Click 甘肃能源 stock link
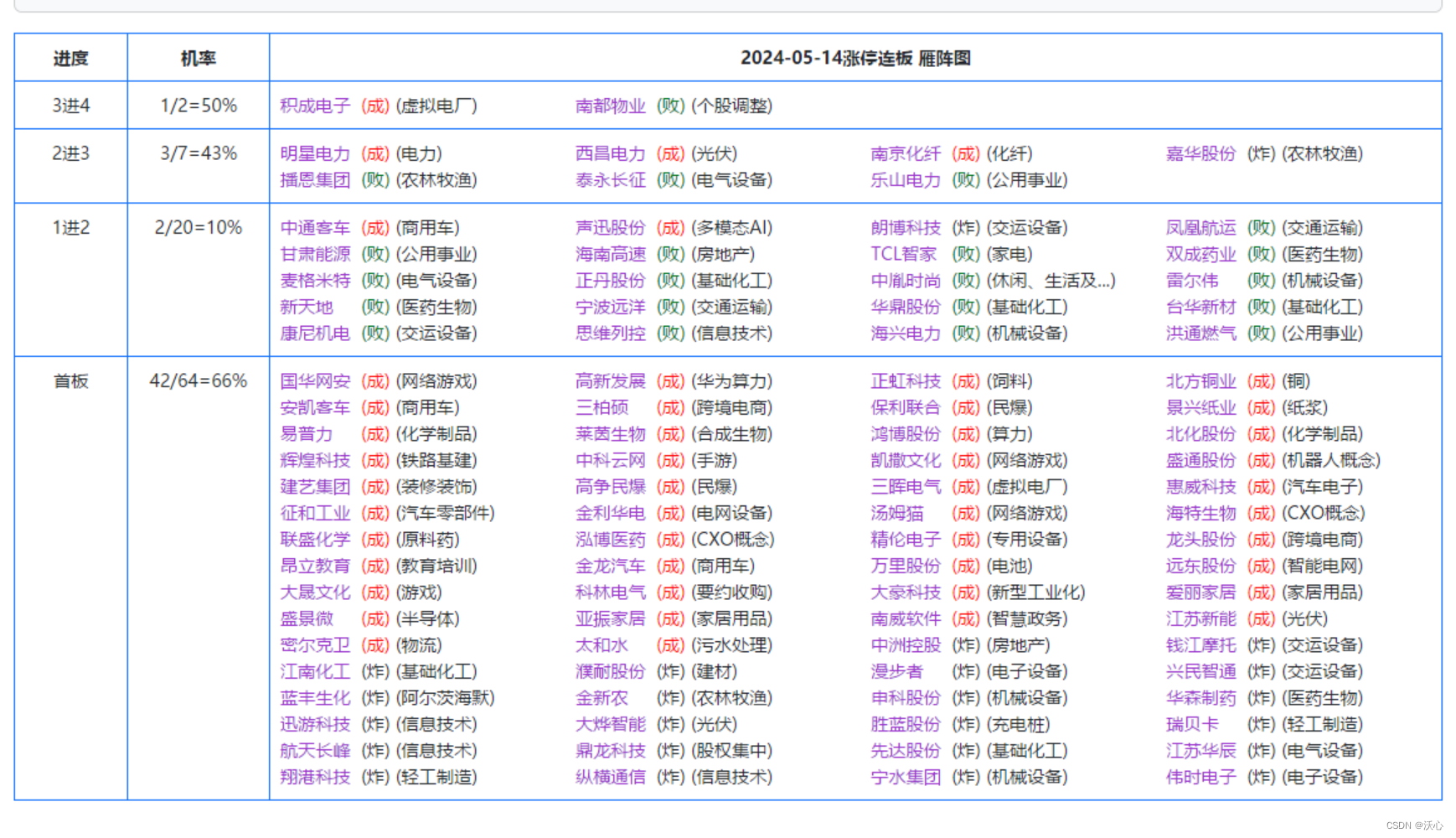Image resolution: width=1456 pixels, height=838 pixels. (315, 254)
